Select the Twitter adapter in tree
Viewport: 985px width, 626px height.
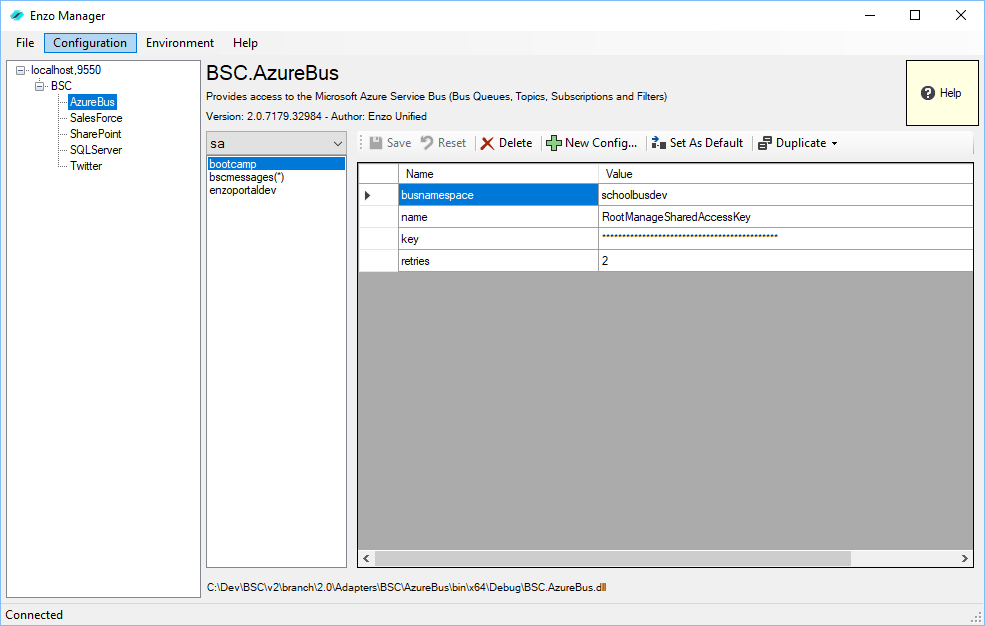point(86,166)
